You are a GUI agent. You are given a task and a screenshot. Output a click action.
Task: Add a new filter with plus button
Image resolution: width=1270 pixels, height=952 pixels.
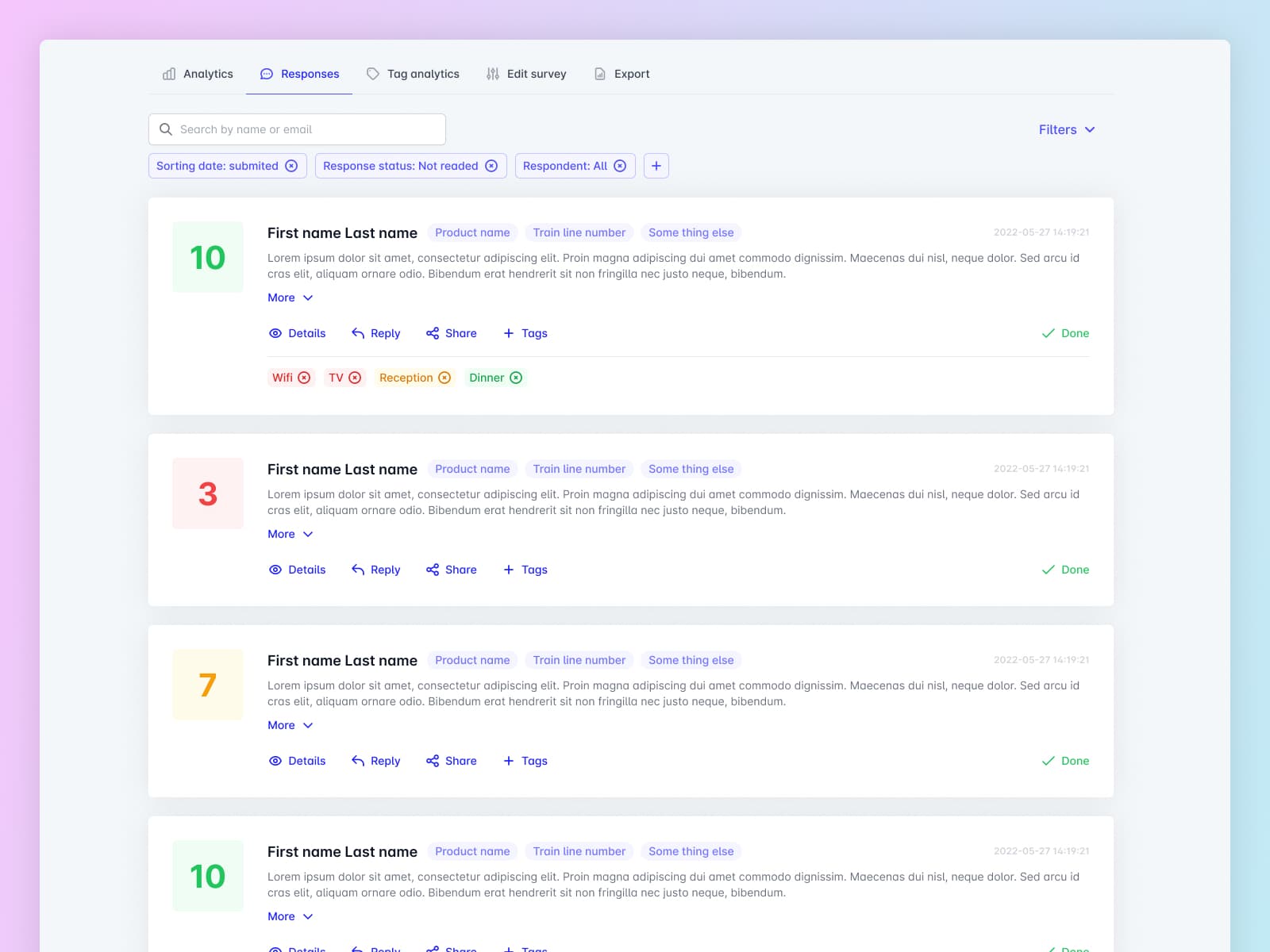tap(656, 166)
